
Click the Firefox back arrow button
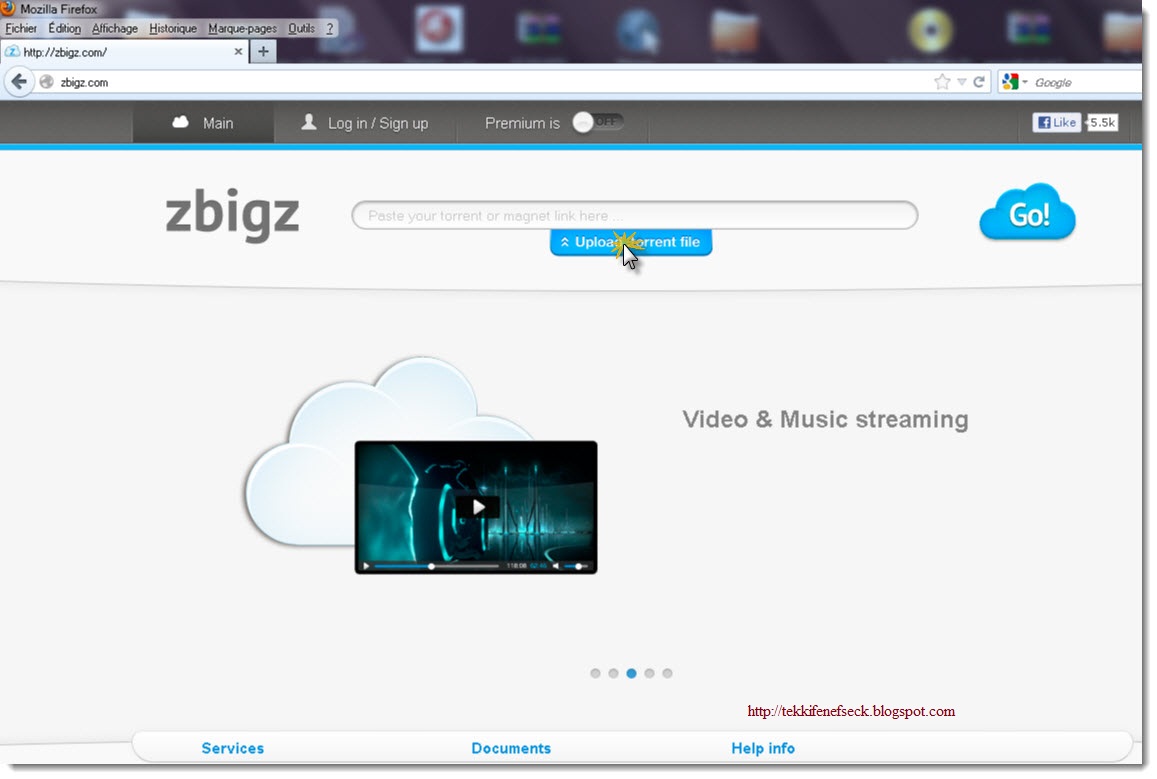point(19,82)
